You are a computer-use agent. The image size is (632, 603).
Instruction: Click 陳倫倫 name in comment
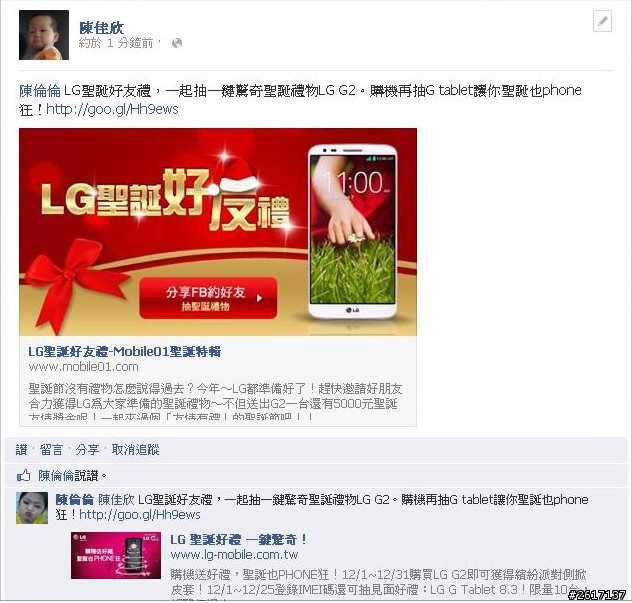(x=75, y=500)
